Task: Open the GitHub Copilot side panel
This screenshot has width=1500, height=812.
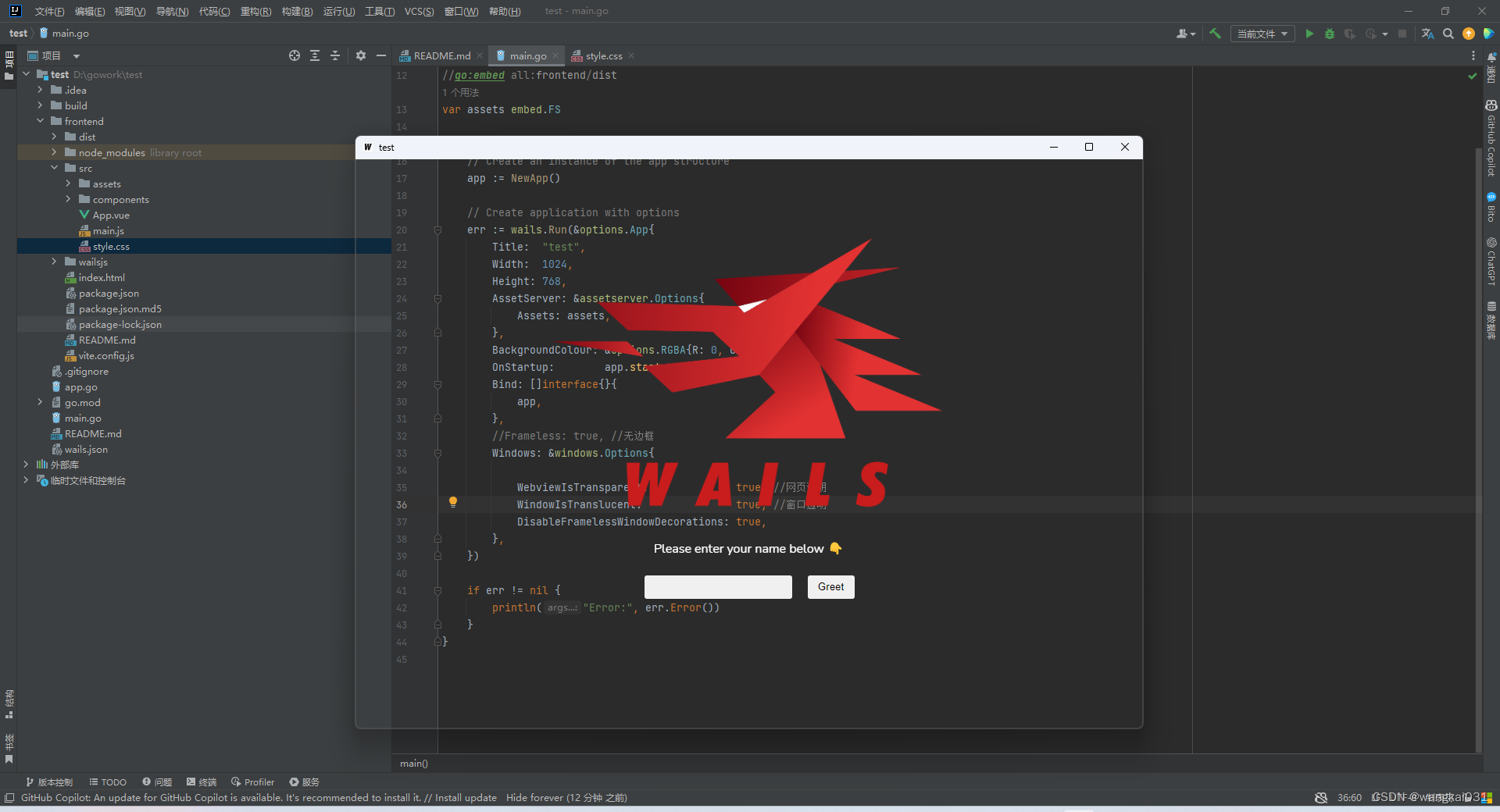Action: (1491, 138)
